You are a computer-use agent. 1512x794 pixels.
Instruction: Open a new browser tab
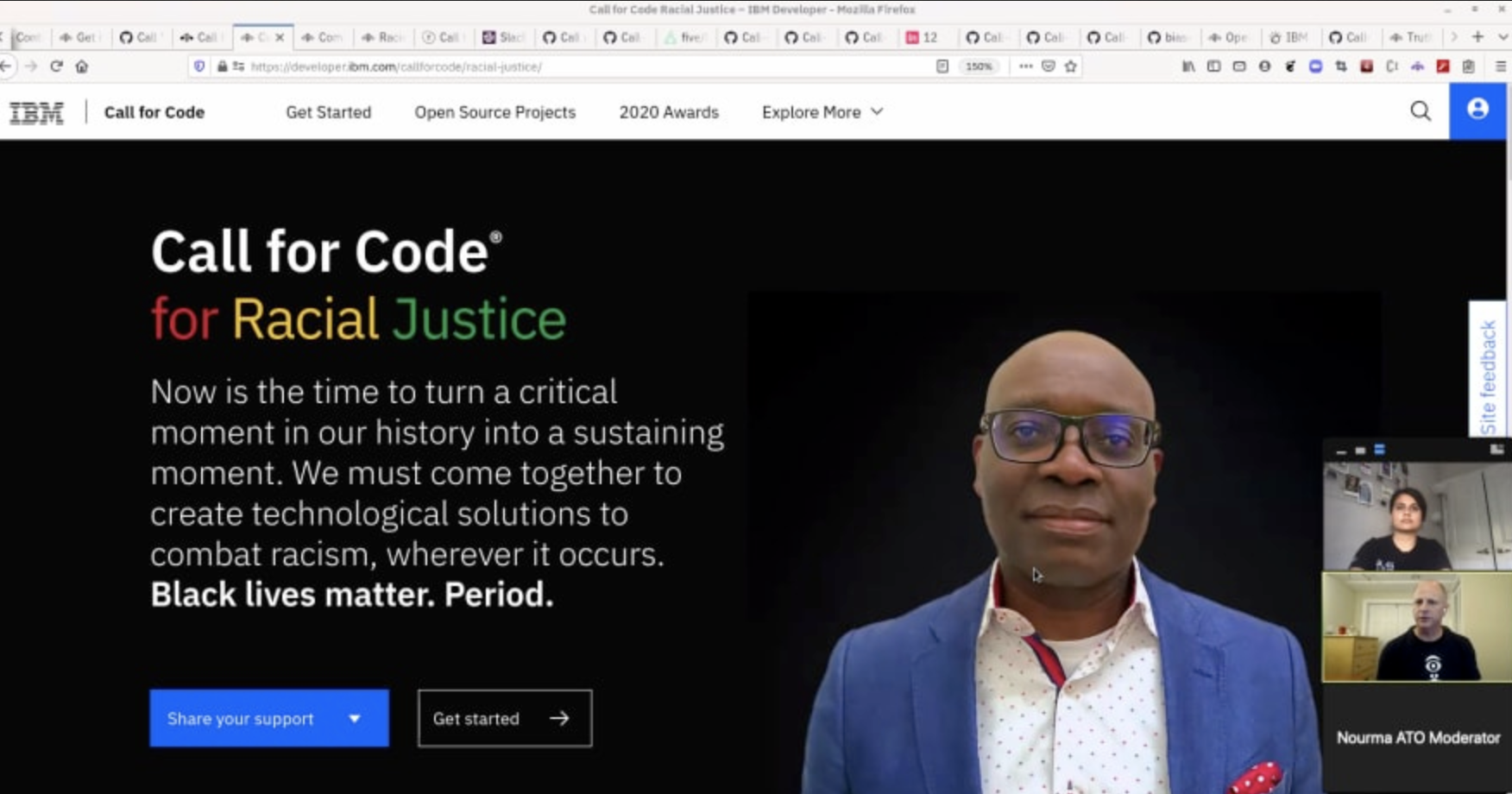(1477, 37)
